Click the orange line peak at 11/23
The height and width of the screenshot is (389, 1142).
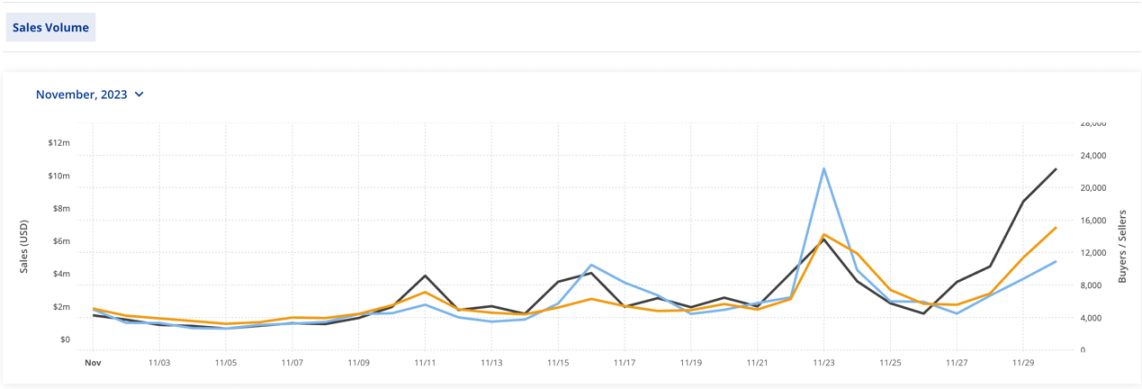click(824, 235)
